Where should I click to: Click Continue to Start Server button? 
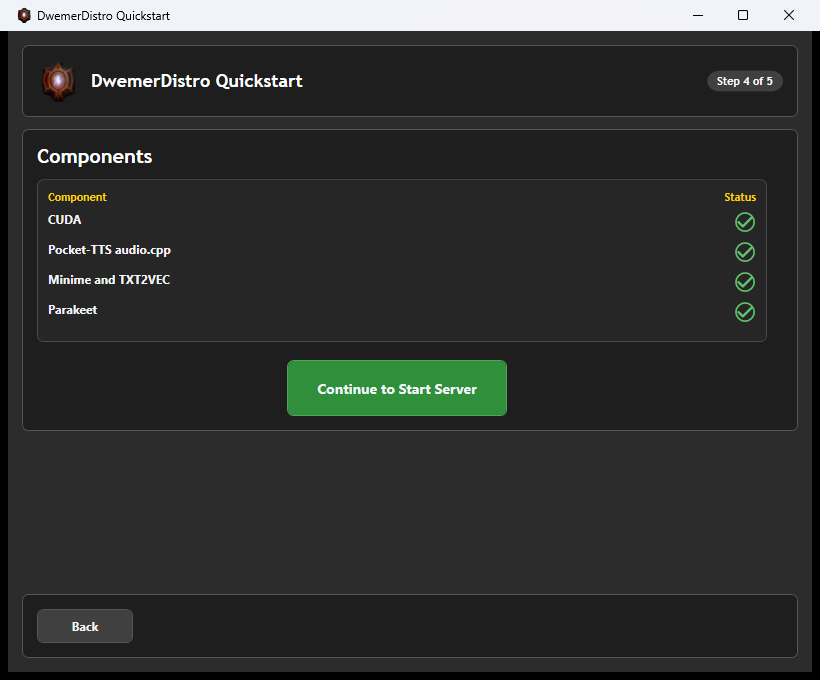396,388
